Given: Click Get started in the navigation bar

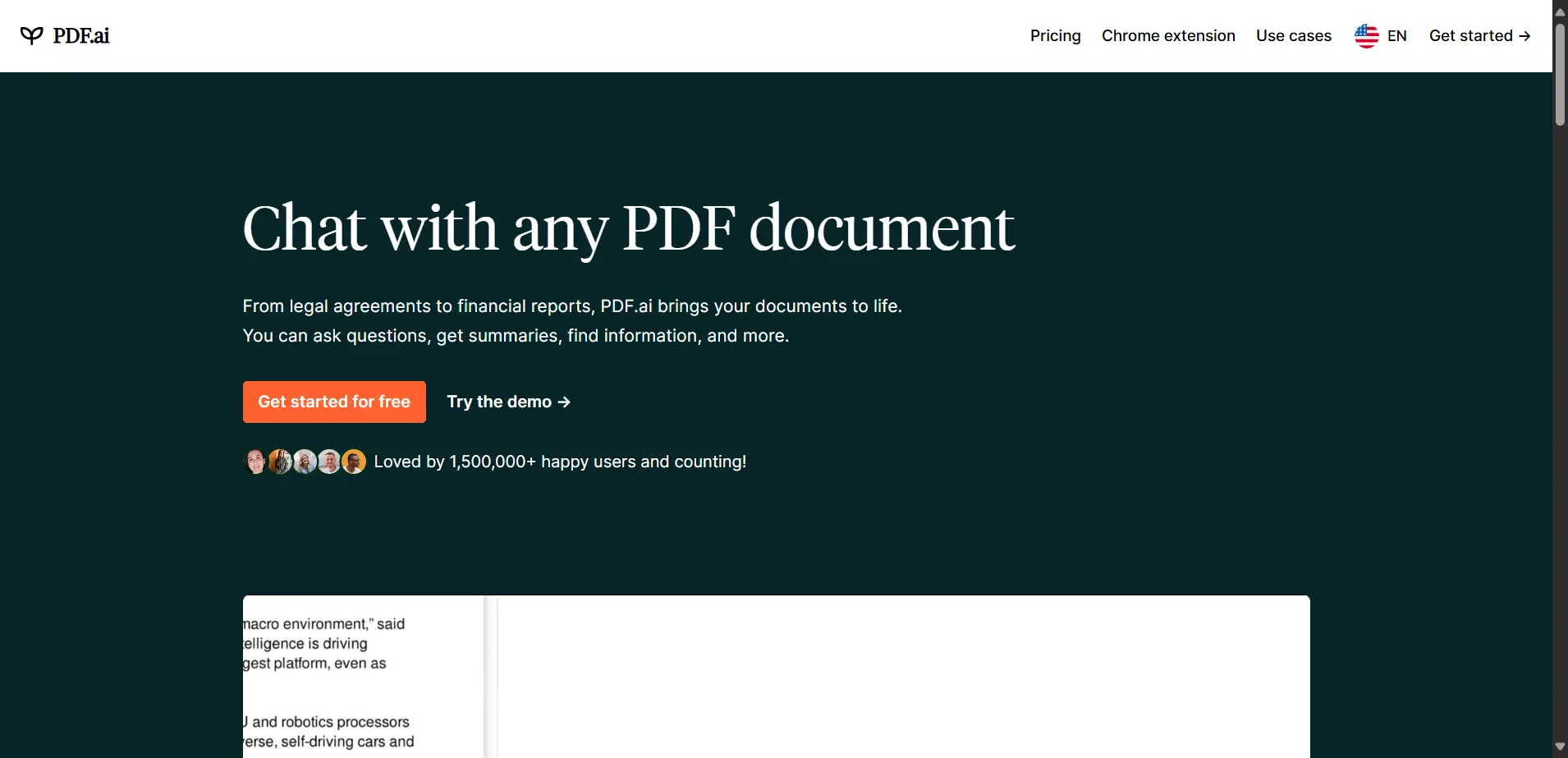Looking at the screenshot, I should [x=1479, y=35].
